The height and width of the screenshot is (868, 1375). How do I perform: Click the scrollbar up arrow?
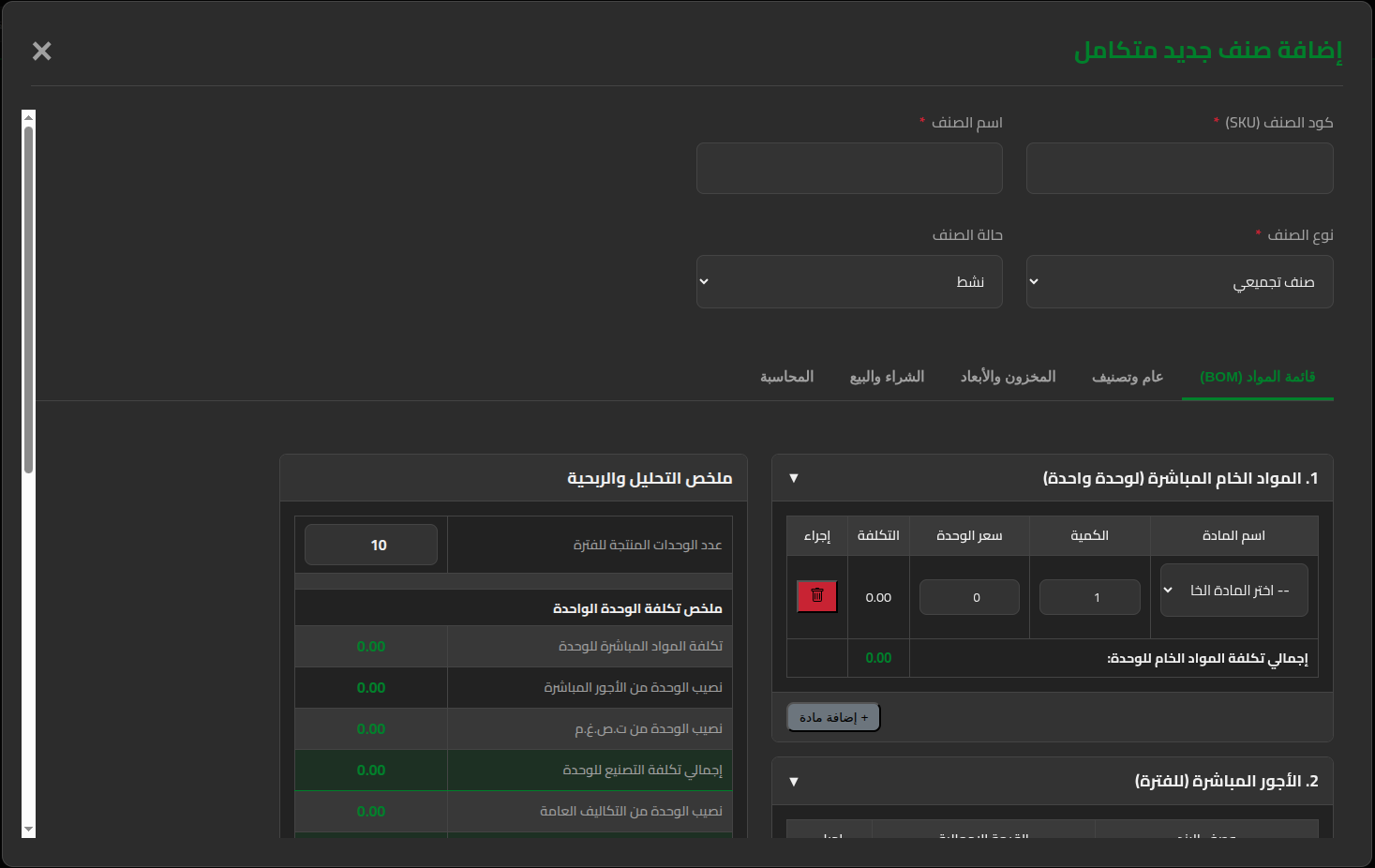pyautogui.click(x=28, y=117)
